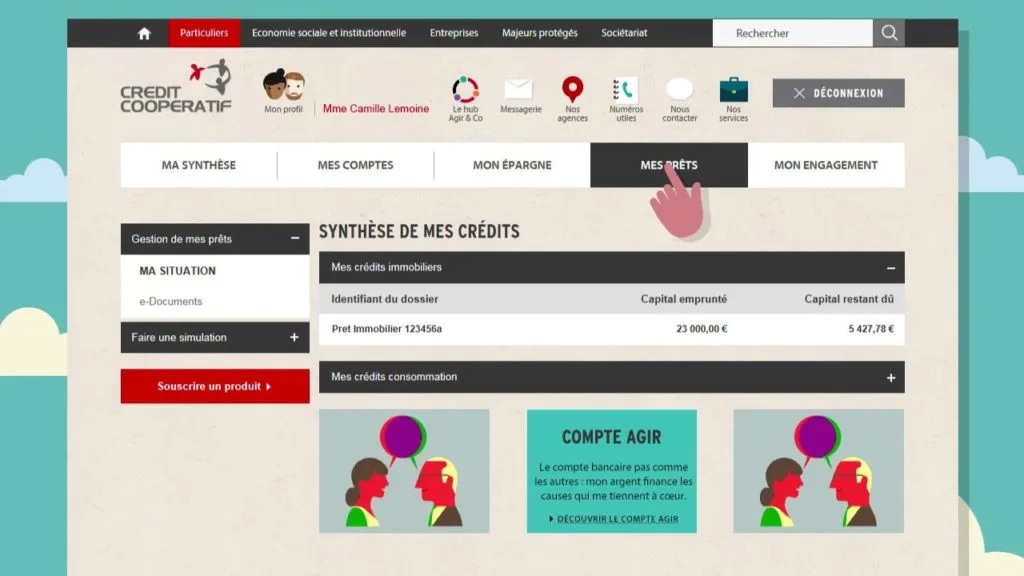Image resolution: width=1024 pixels, height=576 pixels.
Task: Open the Sociétariat menu item
Action: pos(624,33)
